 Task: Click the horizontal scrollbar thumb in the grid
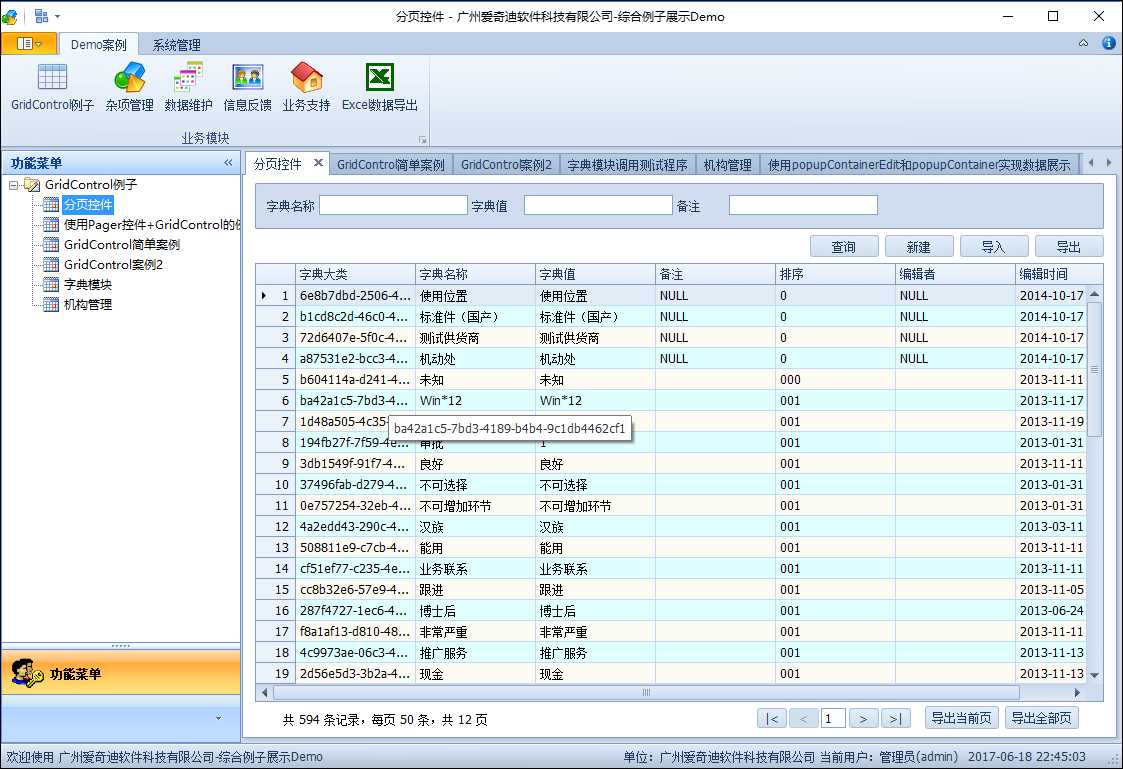click(x=646, y=692)
